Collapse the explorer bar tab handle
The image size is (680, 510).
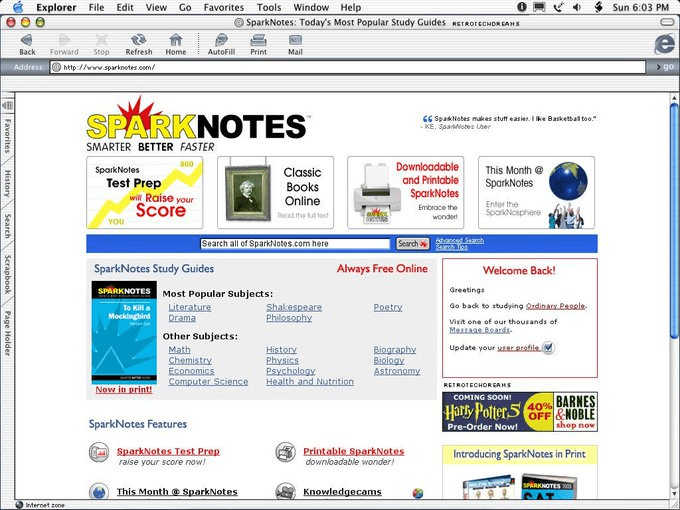click(8, 105)
